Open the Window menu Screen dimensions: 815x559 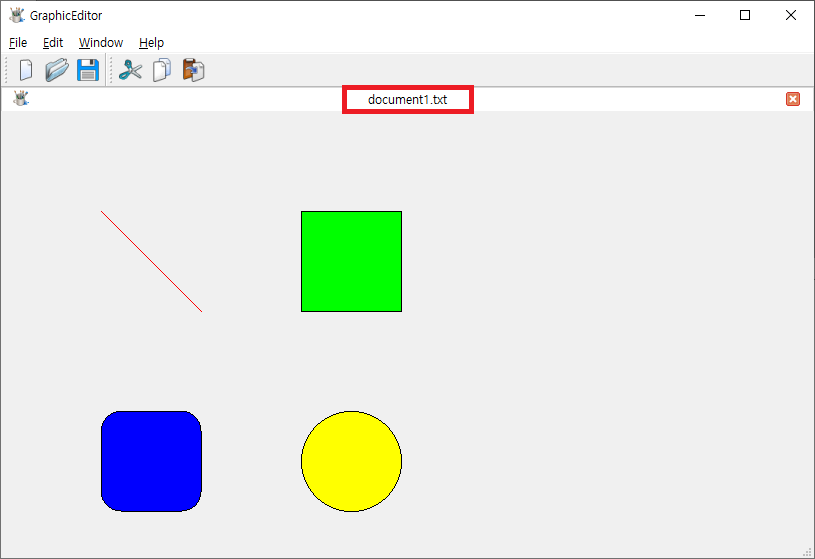coord(101,43)
